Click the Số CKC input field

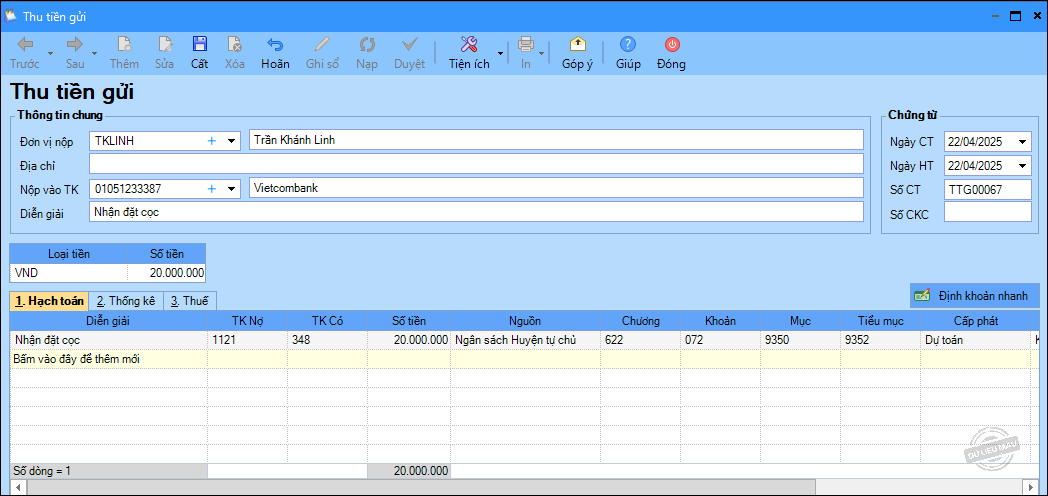click(x=988, y=214)
